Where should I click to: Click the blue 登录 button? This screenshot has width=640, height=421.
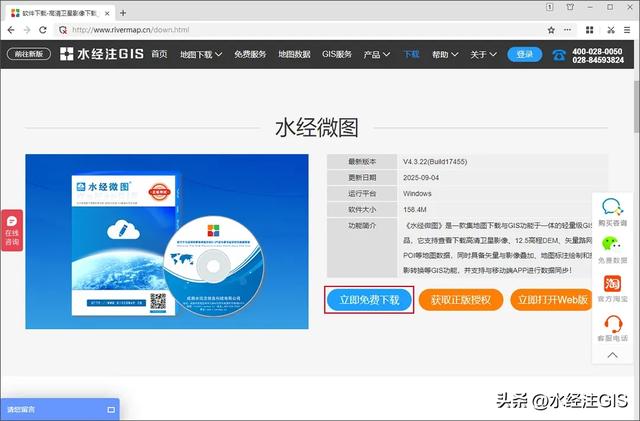pyautogui.click(x=524, y=54)
